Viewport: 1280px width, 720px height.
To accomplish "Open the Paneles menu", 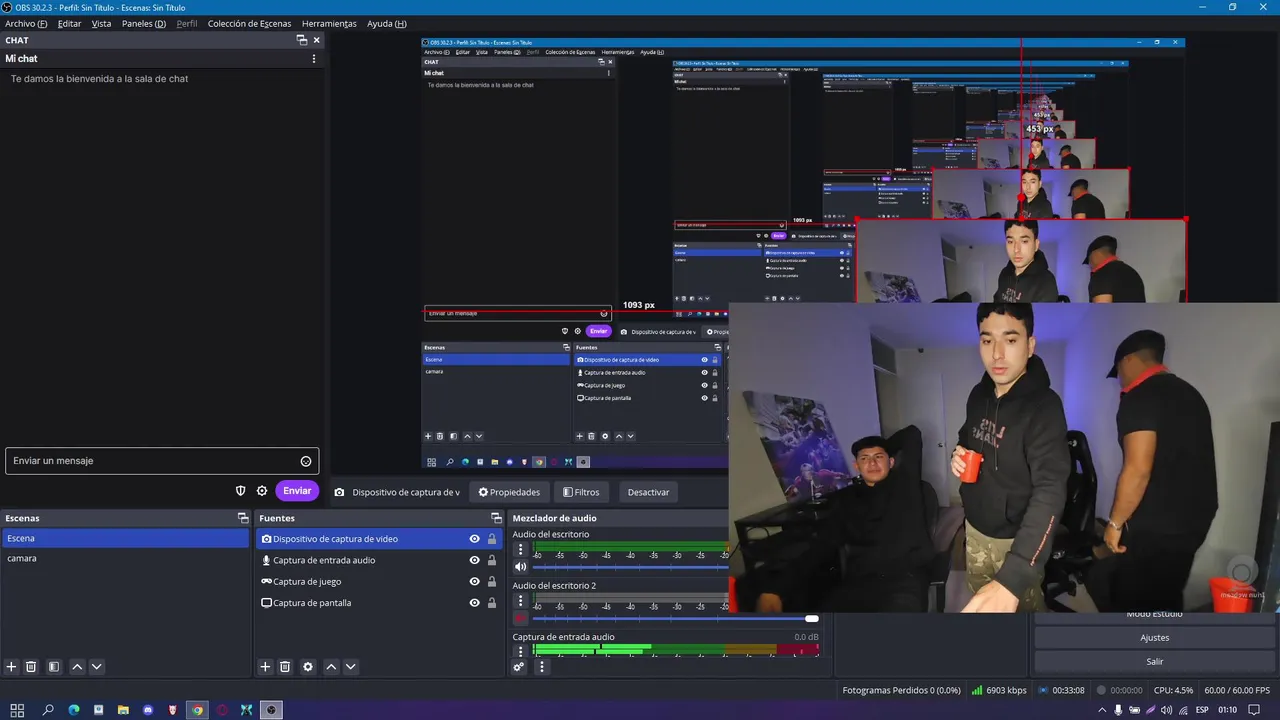I will pos(144,24).
